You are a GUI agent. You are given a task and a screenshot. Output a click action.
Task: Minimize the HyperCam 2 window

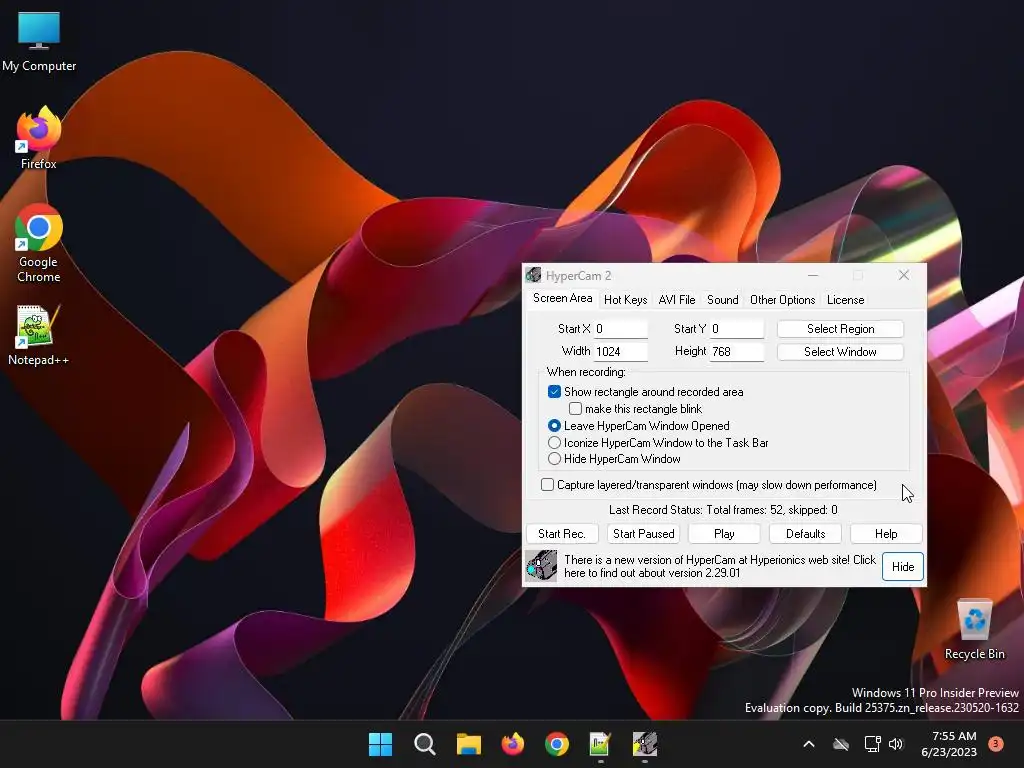tap(813, 276)
